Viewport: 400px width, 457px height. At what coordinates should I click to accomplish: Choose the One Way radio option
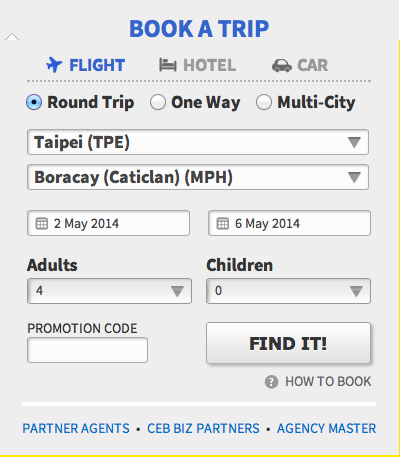click(x=158, y=102)
